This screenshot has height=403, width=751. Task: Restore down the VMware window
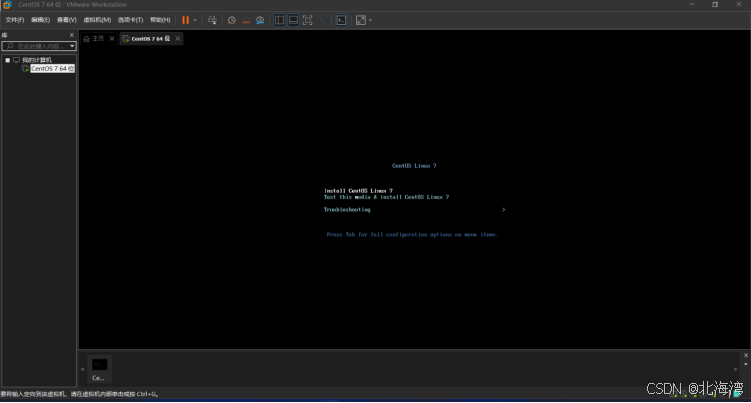715,4
